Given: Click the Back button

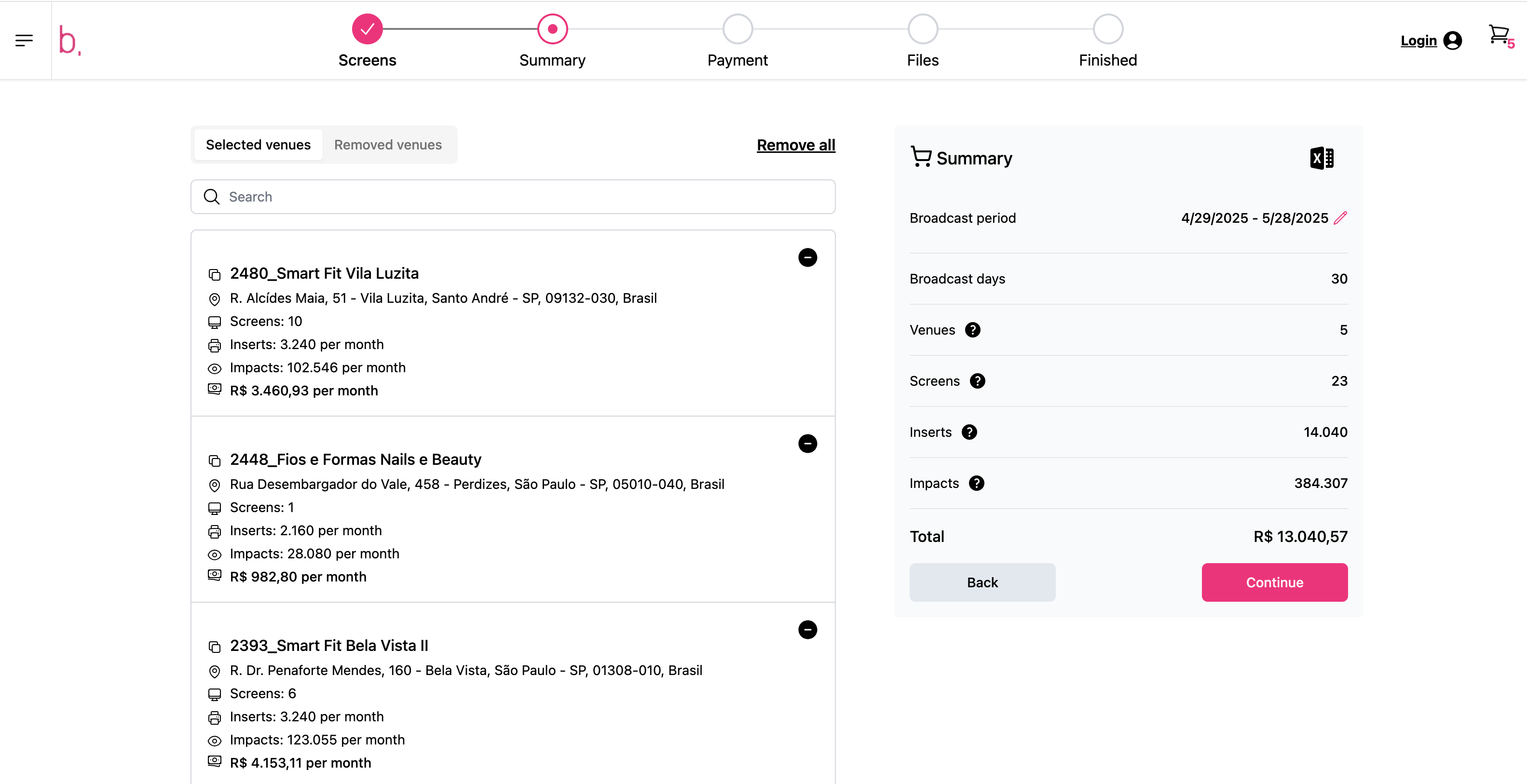Looking at the screenshot, I should coord(982,582).
